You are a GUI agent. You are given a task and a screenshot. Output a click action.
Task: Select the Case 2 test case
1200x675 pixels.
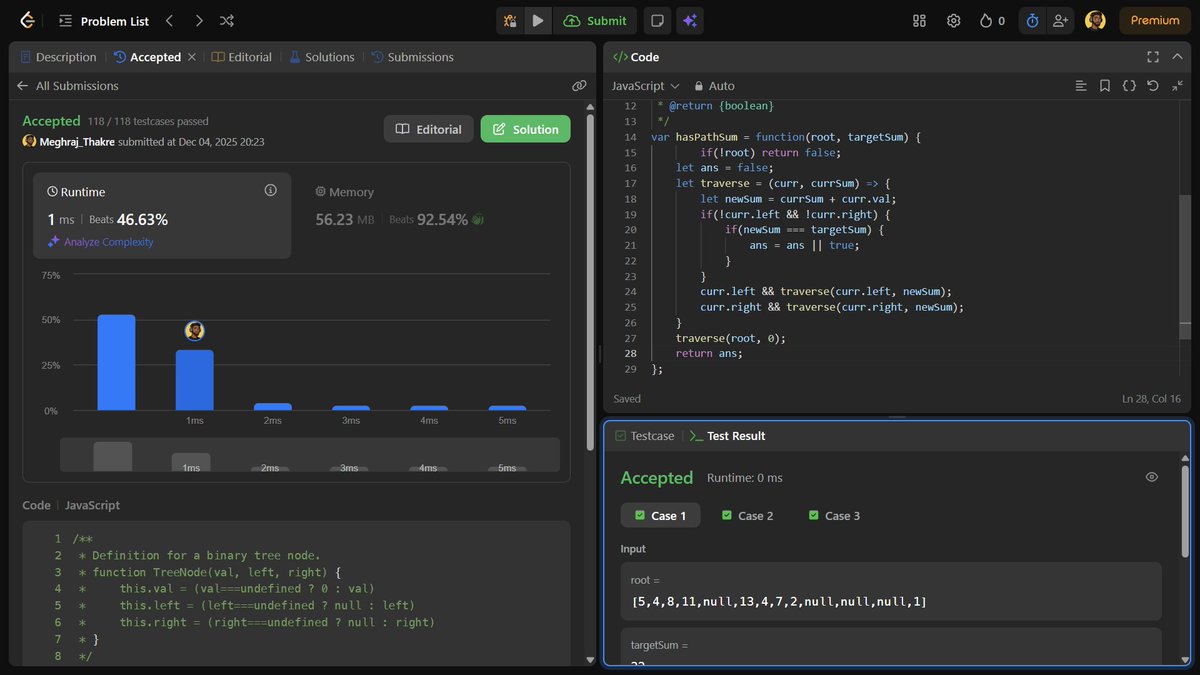[747, 515]
